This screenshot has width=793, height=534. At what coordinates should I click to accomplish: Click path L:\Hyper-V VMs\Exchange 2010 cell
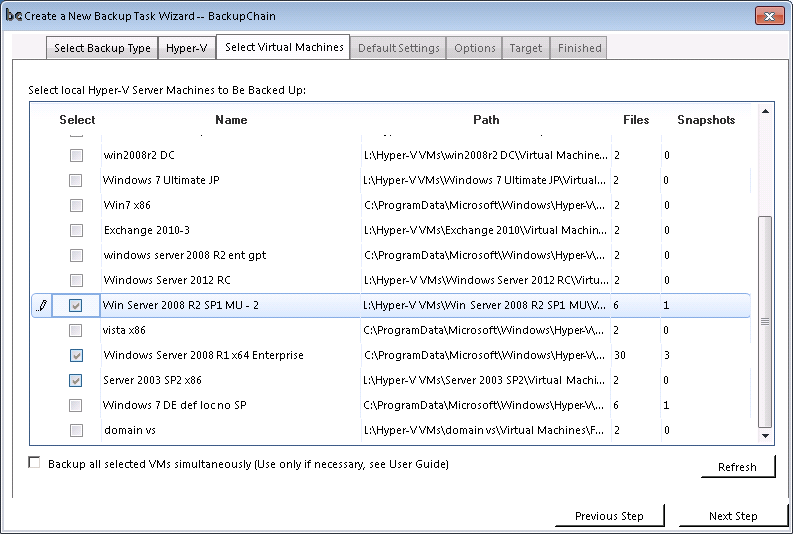[x=486, y=230]
